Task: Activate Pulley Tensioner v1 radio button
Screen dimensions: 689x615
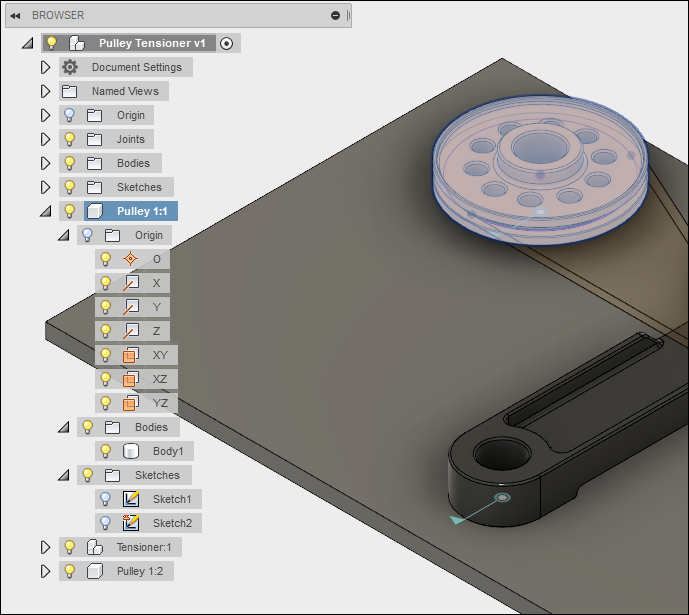Action: 227,43
